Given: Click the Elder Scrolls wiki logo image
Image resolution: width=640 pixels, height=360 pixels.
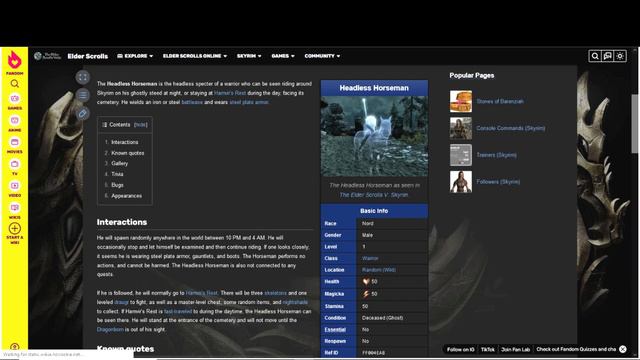Looking at the screenshot, I should click(48, 56).
